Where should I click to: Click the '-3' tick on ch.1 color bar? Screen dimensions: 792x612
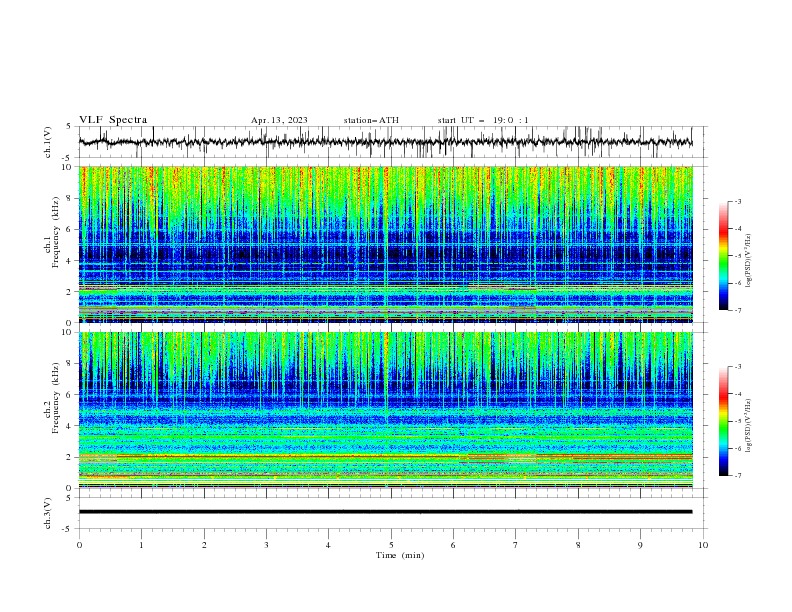click(x=737, y=201)
